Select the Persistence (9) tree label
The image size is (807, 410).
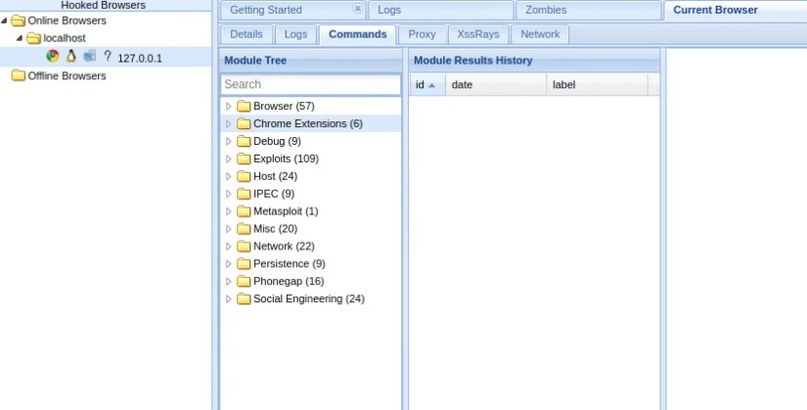[x=289, y=264]
